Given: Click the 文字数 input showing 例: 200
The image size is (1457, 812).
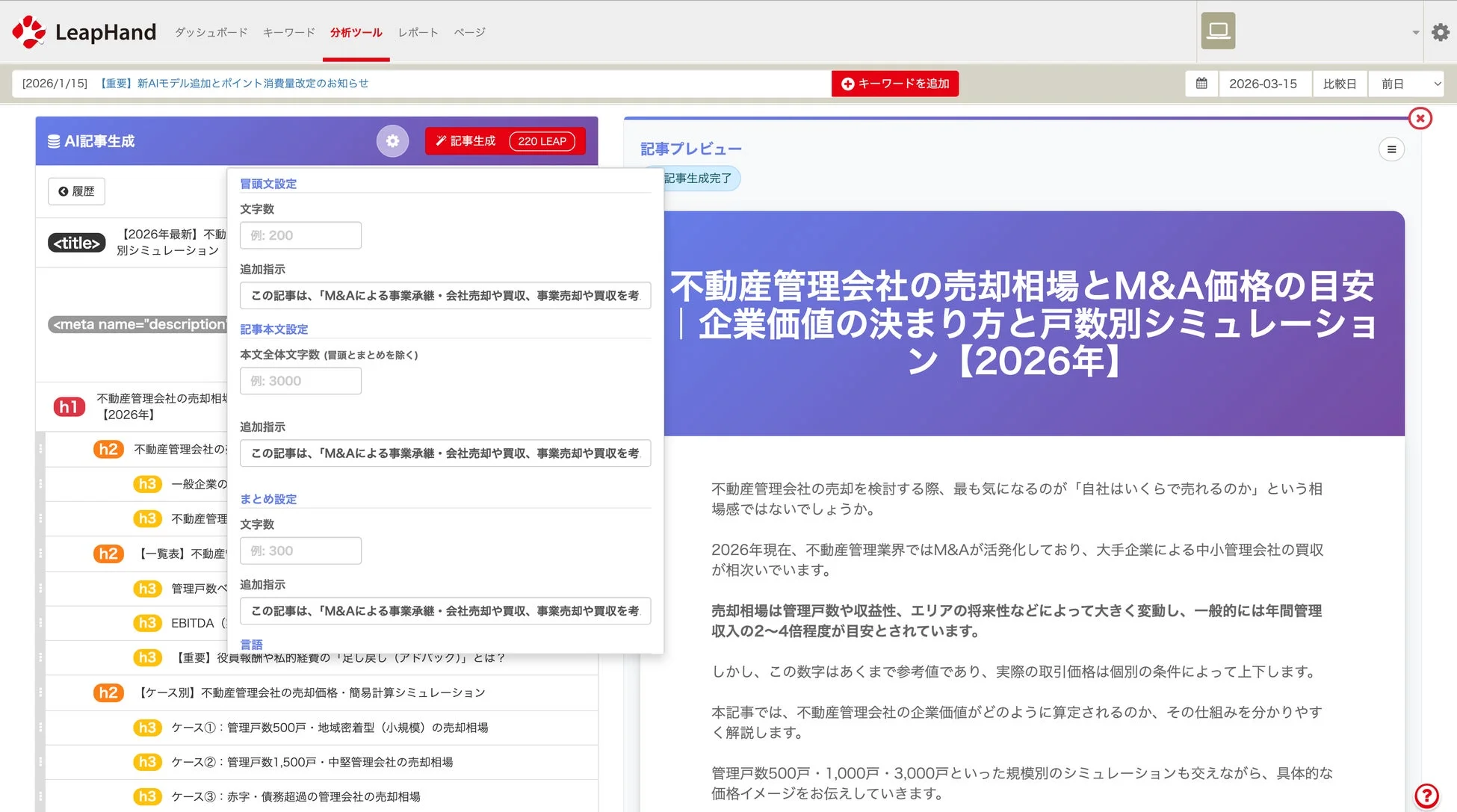Looking at the screenshot, I should coord(300,235).
